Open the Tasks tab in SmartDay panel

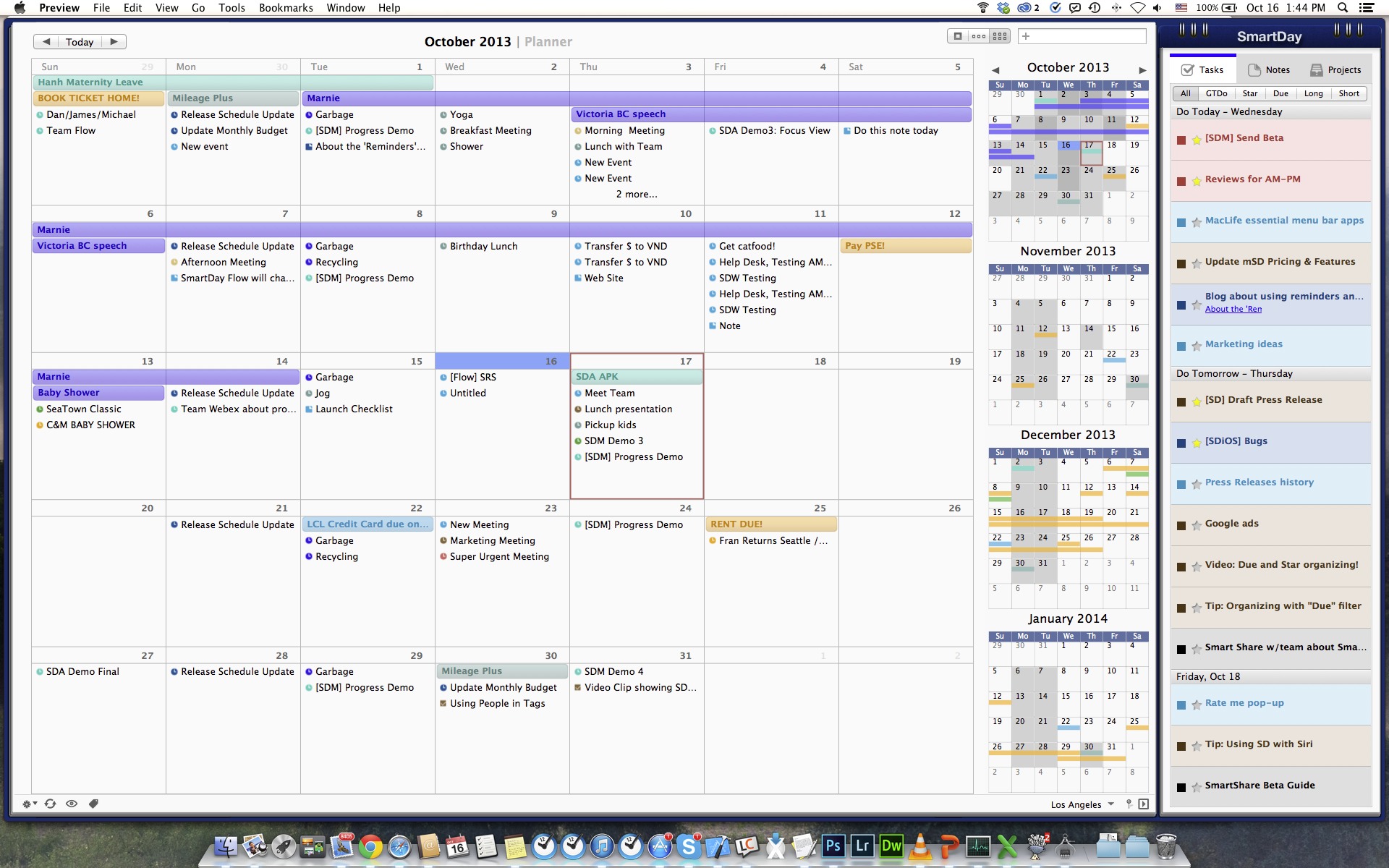(x=1202, y=70)
